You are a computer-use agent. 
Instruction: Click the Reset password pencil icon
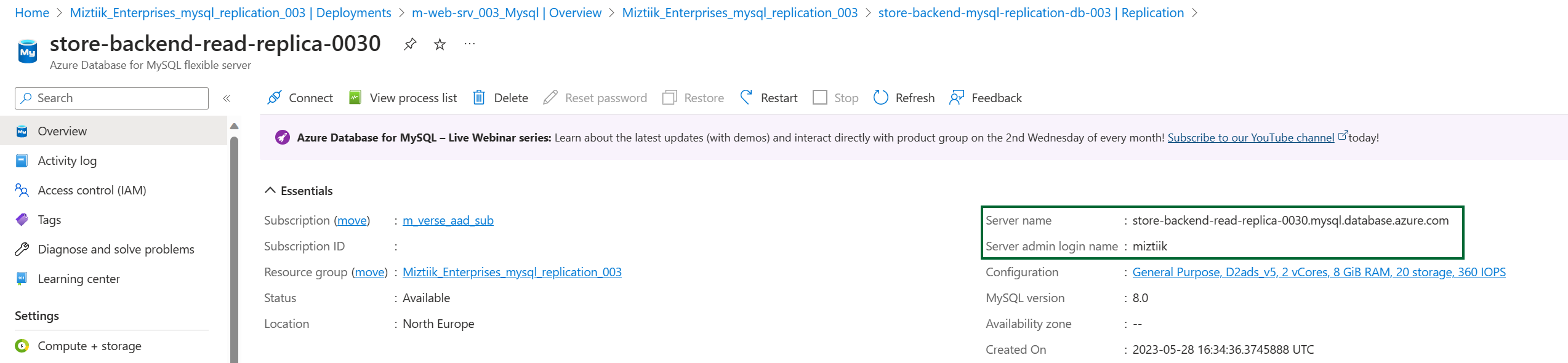pyautogui.click(x=550, y=98)
